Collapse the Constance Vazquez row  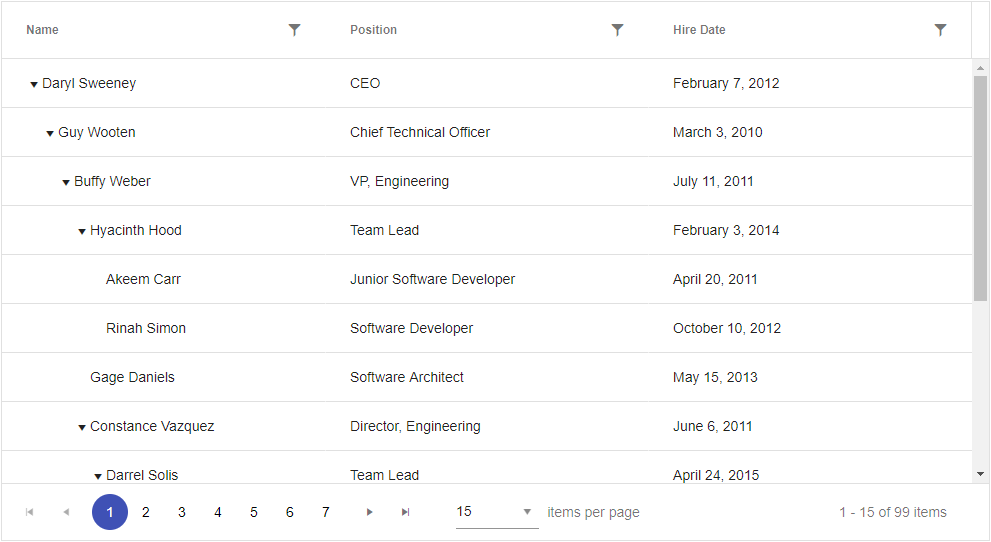pos(82,428)
